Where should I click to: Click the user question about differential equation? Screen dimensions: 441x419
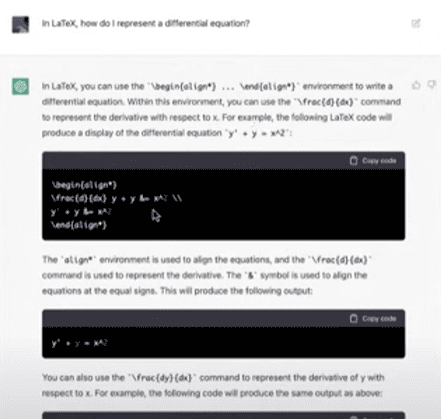tap(146, 23)
